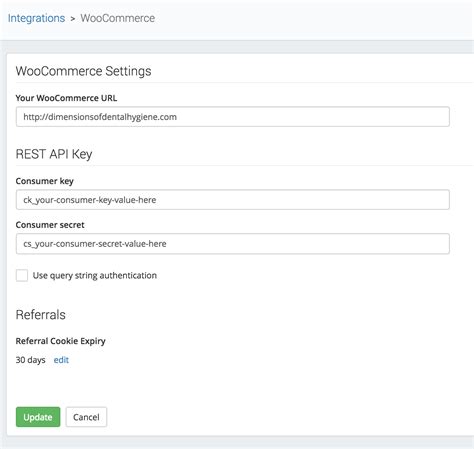Click the Consumer key label
Screen dimensions: 474x449
45,181
